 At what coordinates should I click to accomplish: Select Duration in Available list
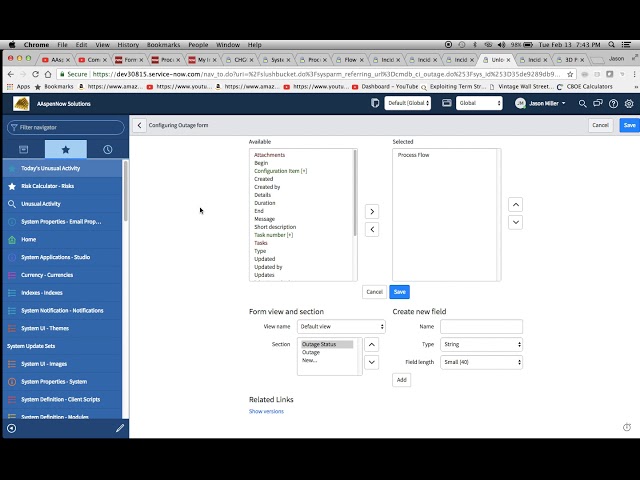click(x=264, y=203)
